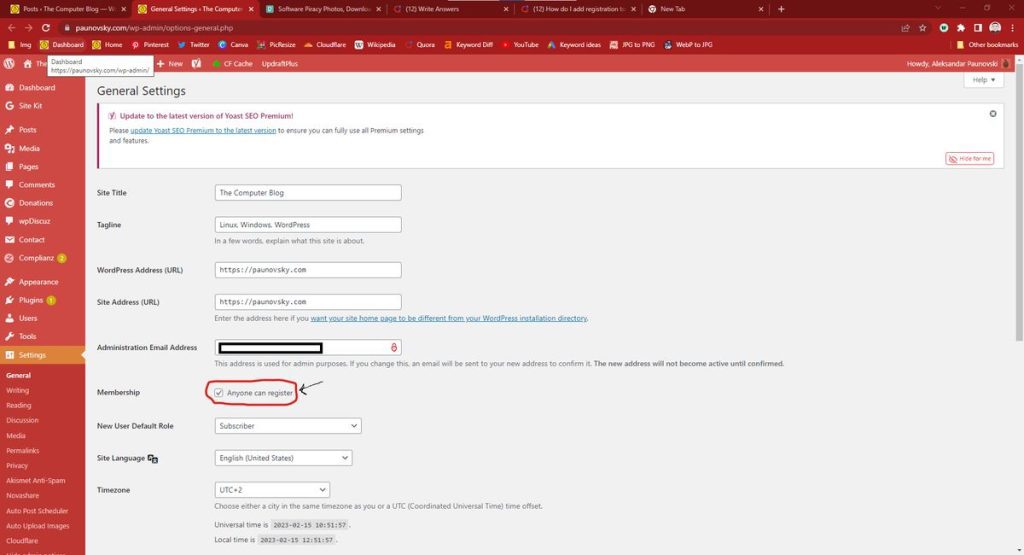Screen dimensions: 1024x555
Task: Open wpDiscuz sidebar item
Action: tap(34, 221)
